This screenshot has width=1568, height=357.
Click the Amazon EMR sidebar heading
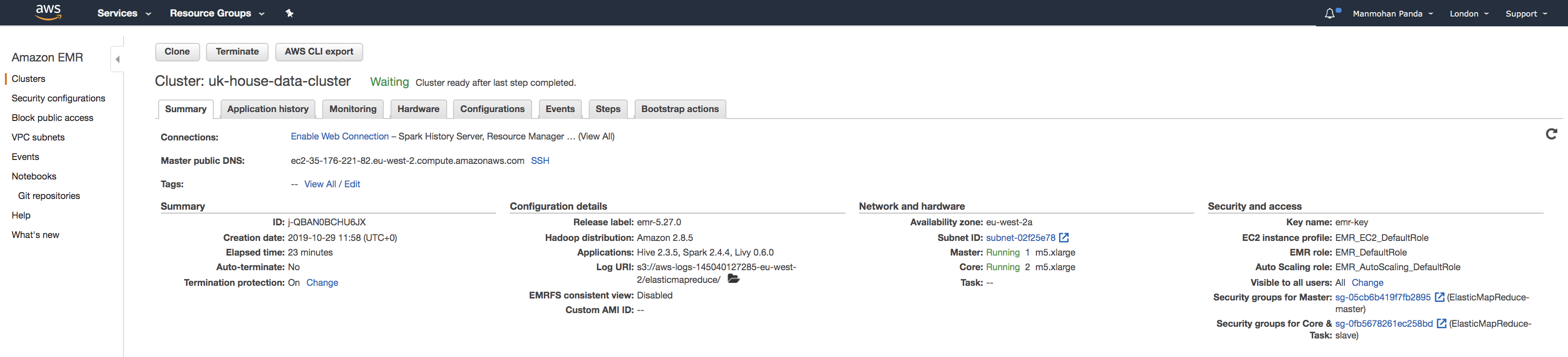[x=47, y=57]
